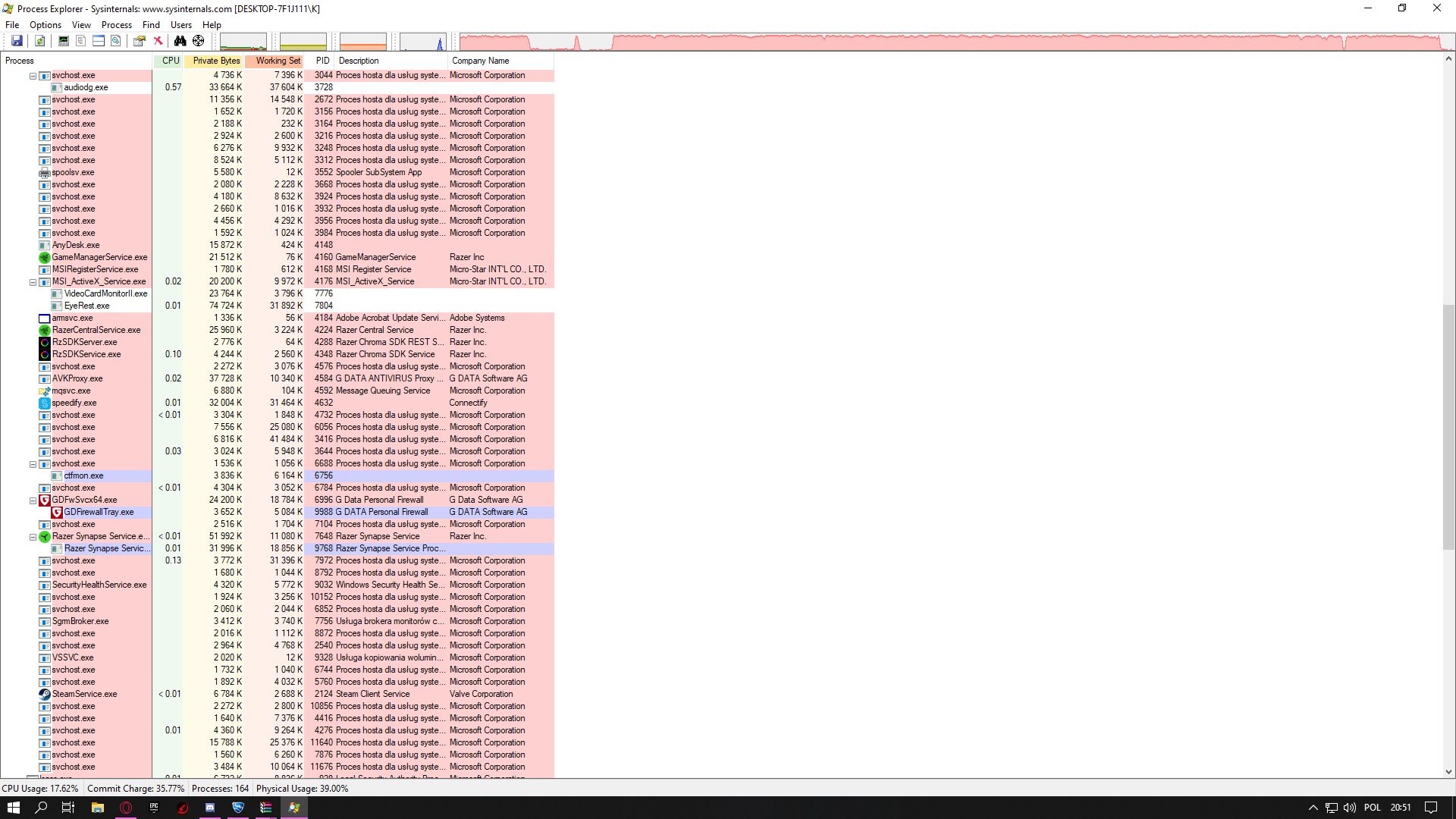Select the SgrmBroker.exe process
Viewport: 1456px width, 819px height.
80,621
